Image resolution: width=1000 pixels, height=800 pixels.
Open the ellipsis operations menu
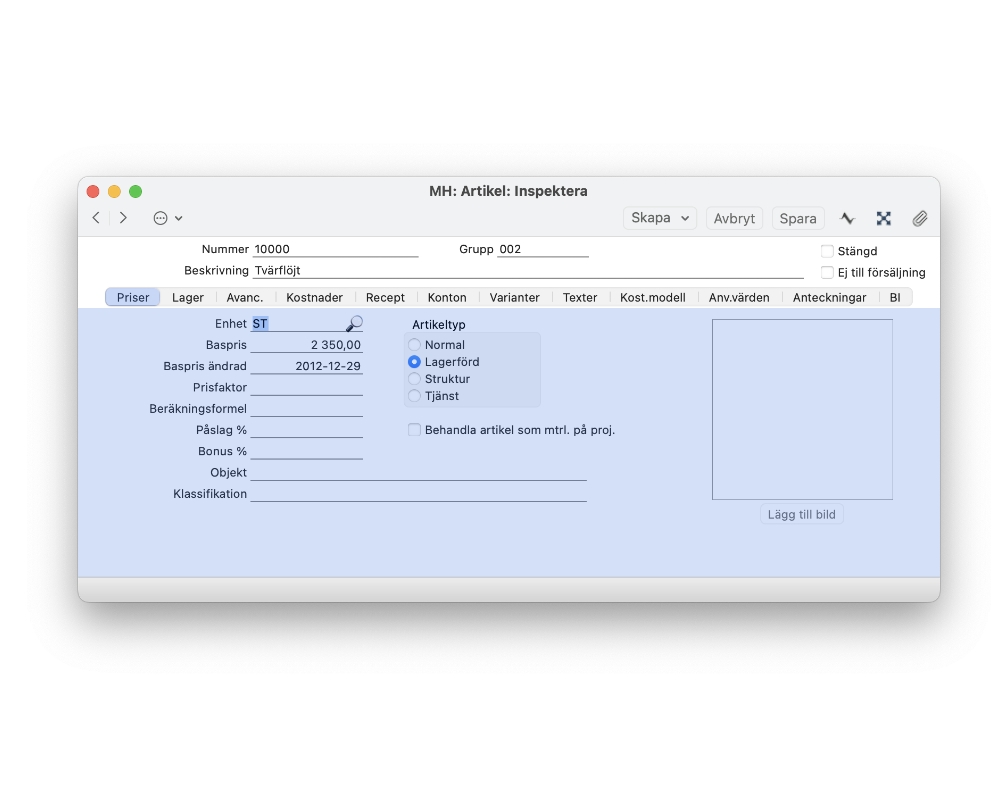click(x=168, y=218)
